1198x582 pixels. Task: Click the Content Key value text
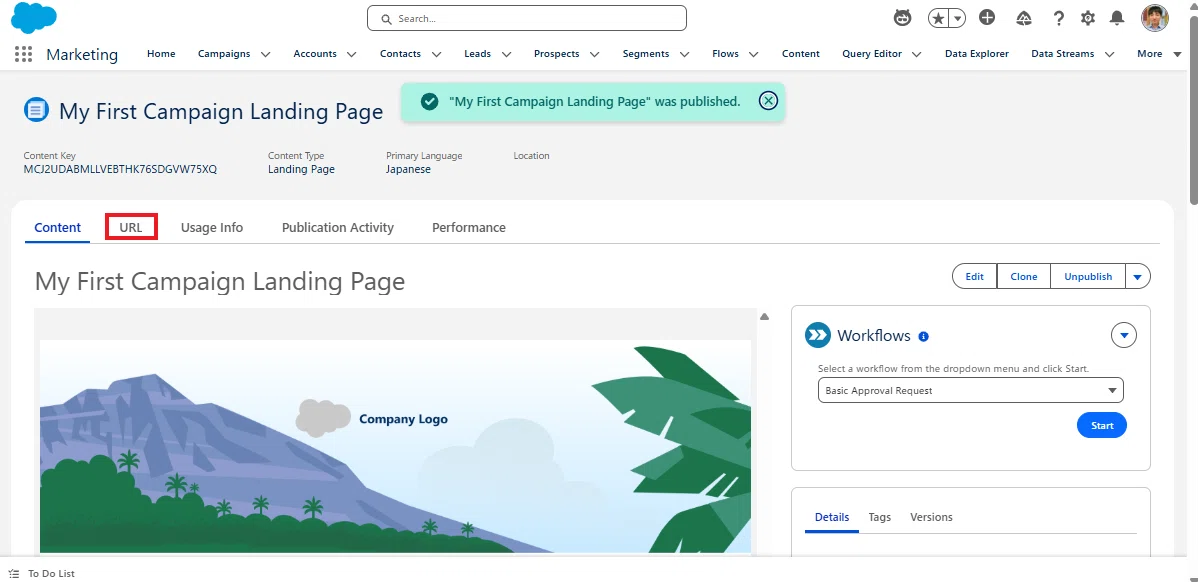[x=120, y=170]
